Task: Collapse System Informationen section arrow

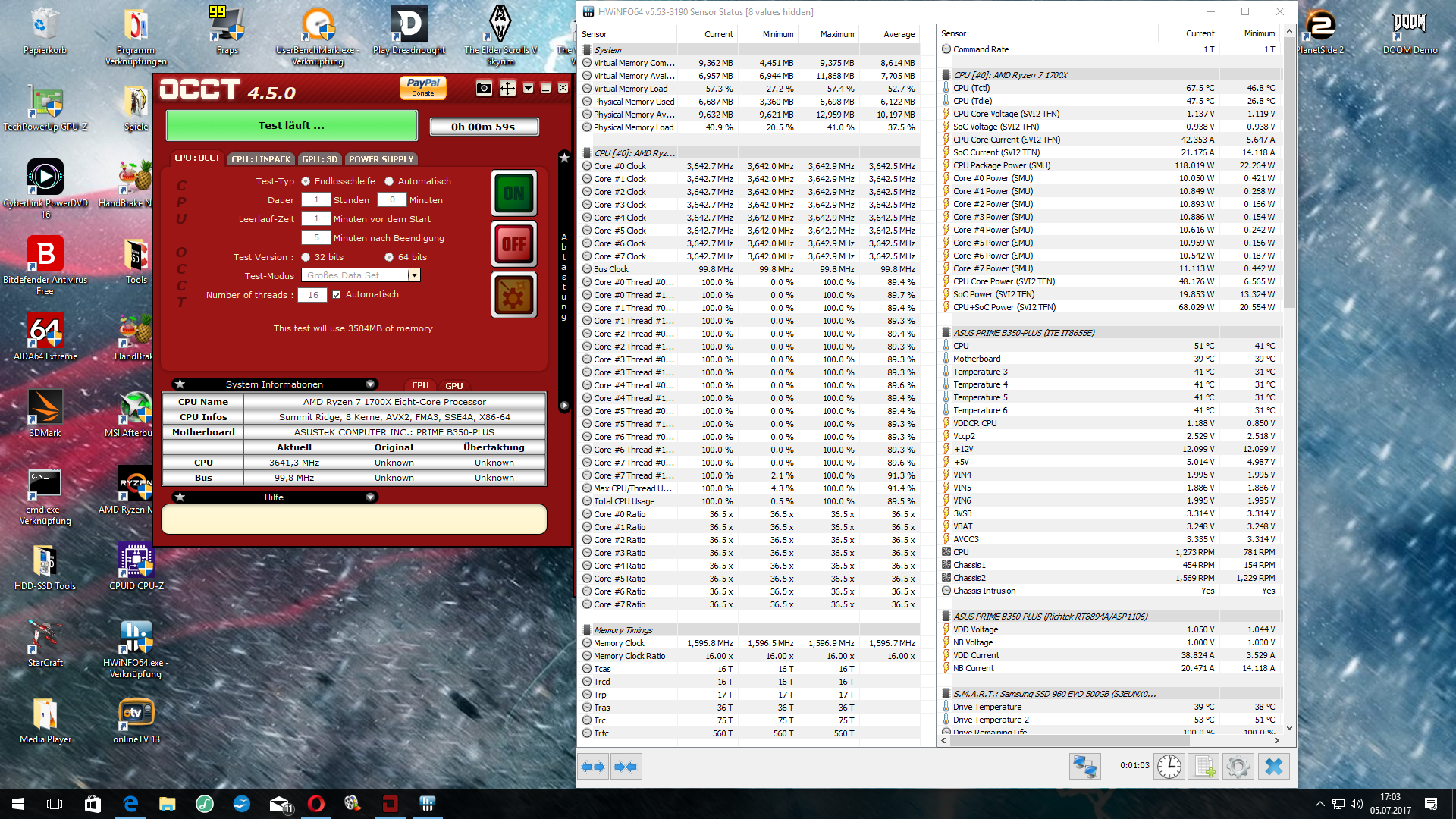Action: [370, 384]
